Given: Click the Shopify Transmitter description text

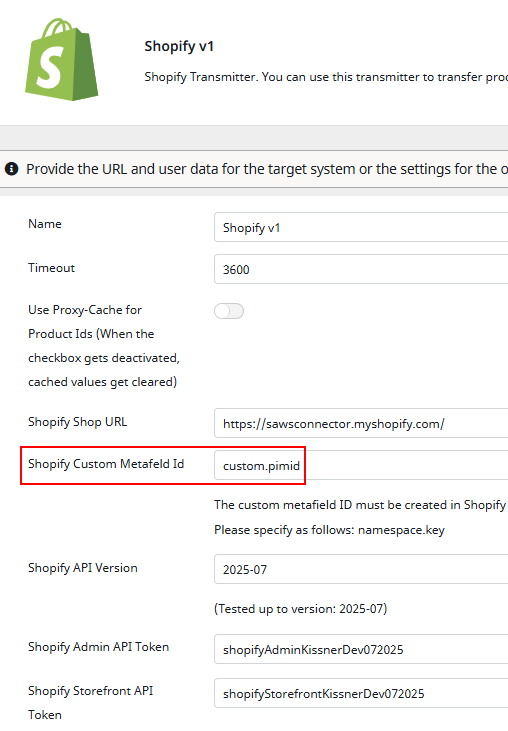Looking at the screenshot, I should (x=326, y=77).
